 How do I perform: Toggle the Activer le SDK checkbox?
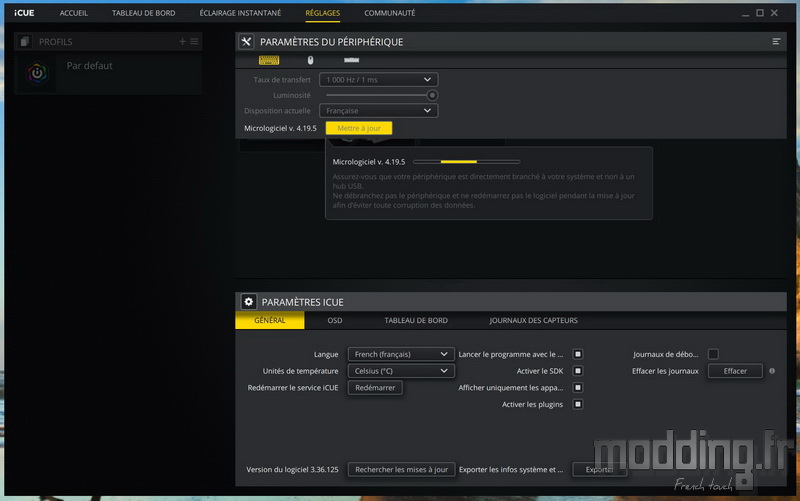pos(578,371)
